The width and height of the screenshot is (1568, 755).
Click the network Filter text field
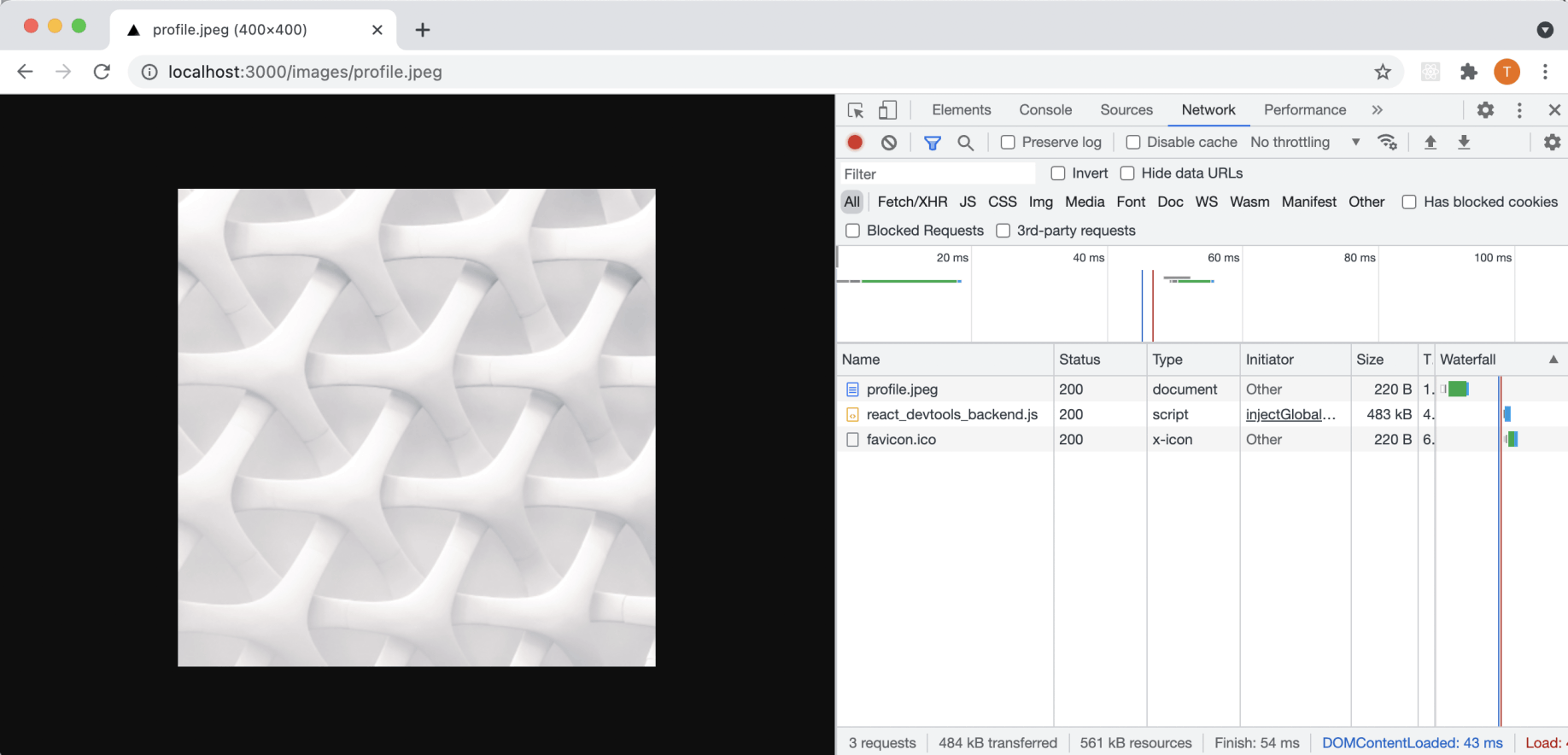pyautogui.click(x=937, y=174)
